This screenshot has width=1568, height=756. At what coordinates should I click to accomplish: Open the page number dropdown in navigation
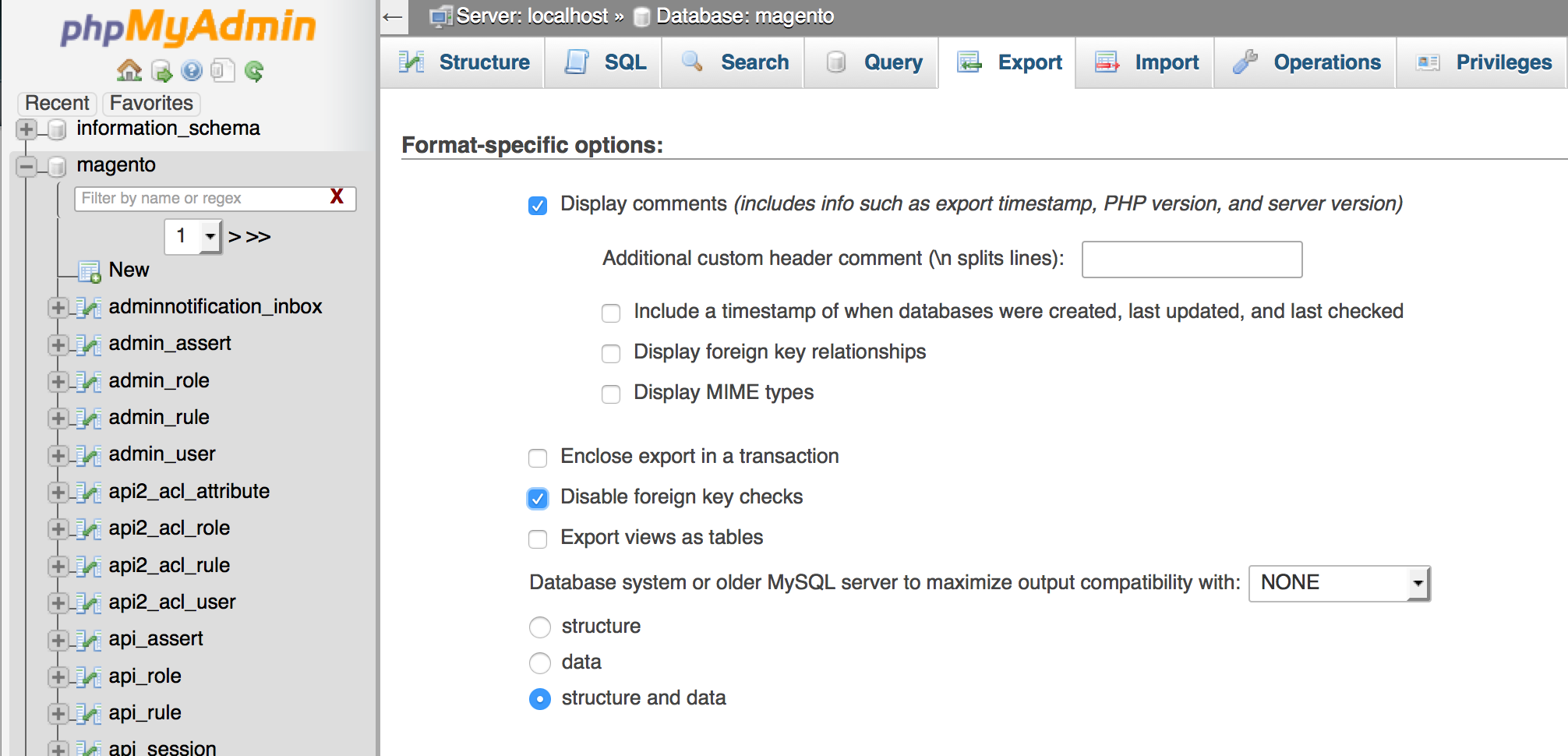[x=193, y=236]
